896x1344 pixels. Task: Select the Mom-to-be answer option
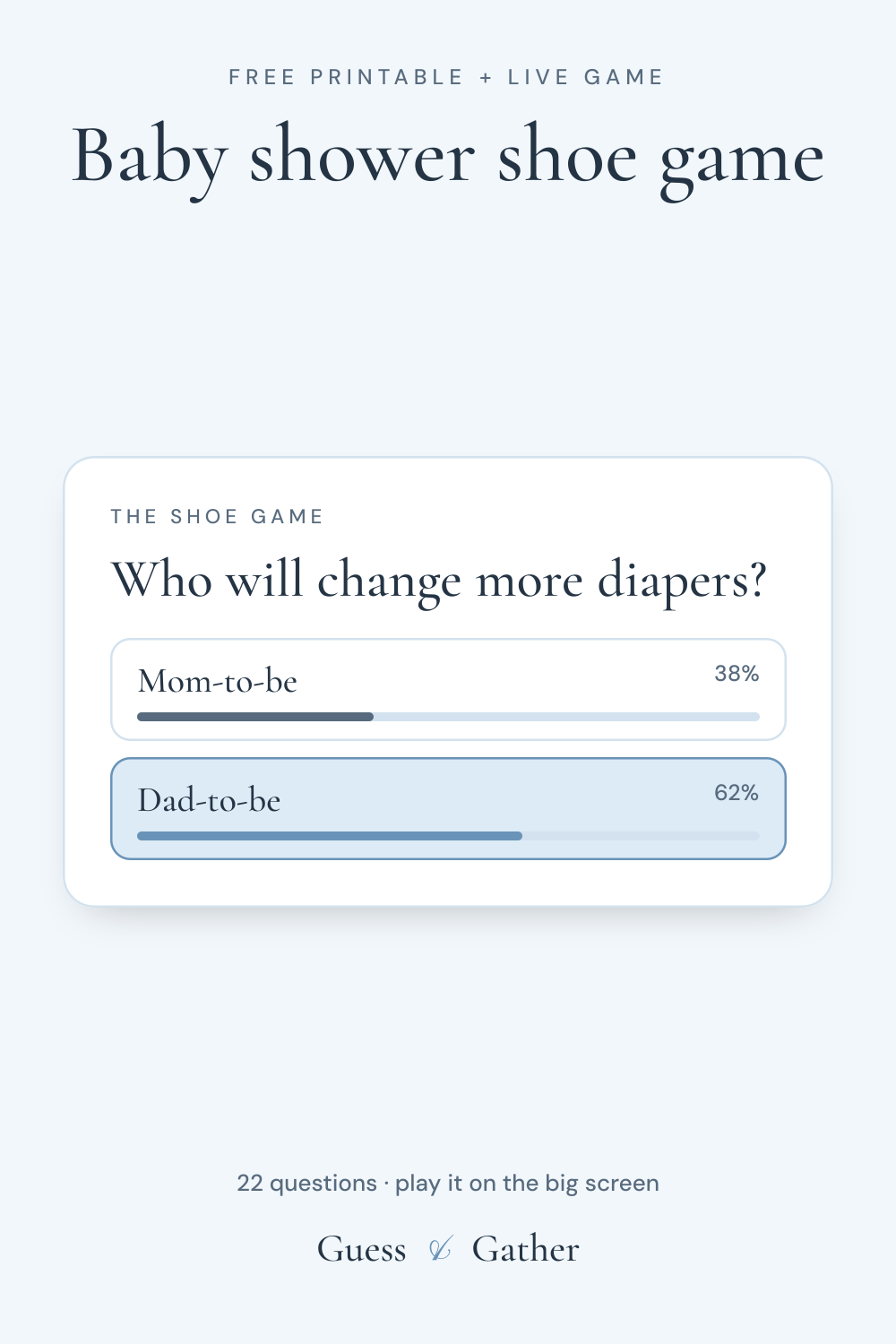[x=448, y=689]
